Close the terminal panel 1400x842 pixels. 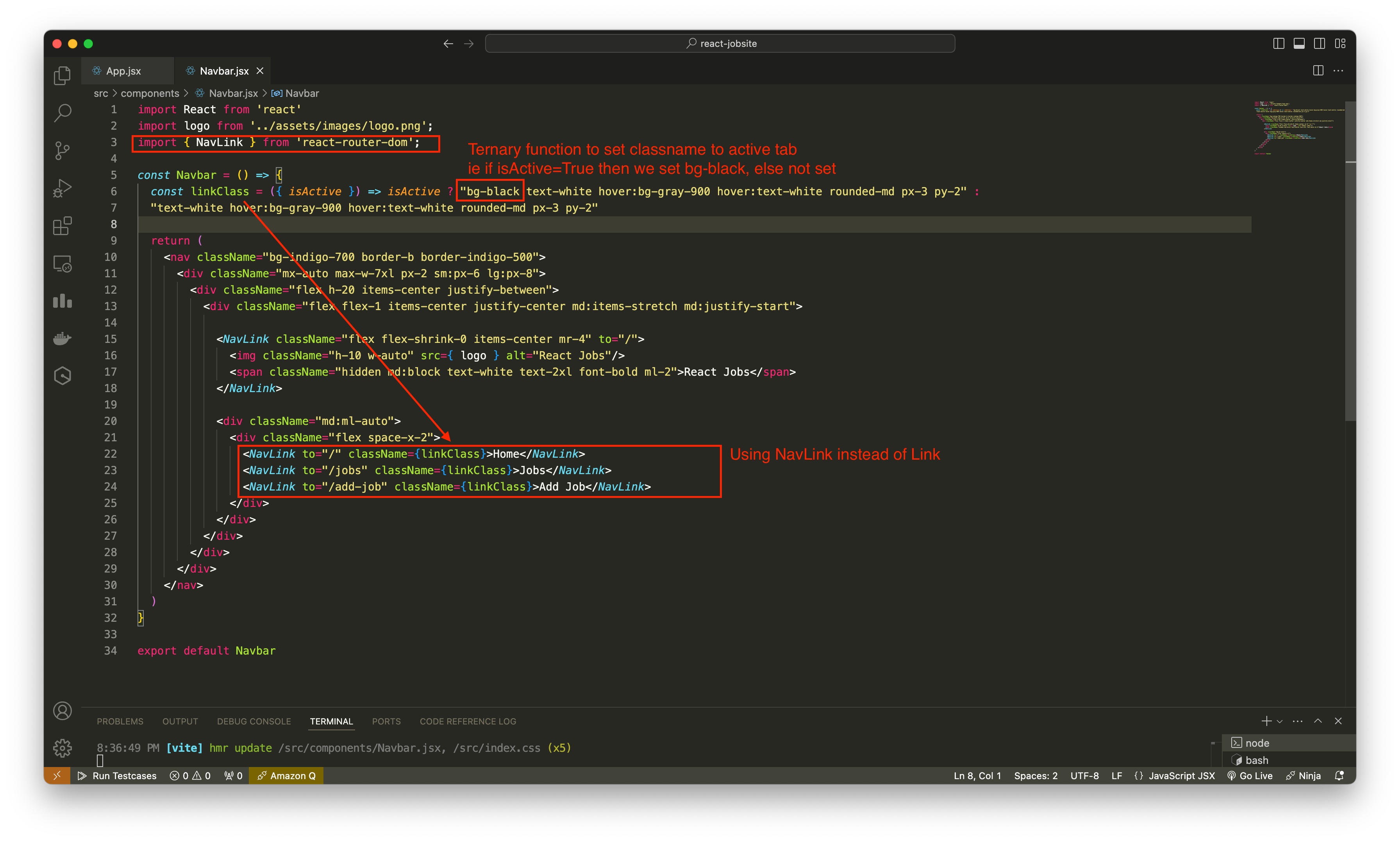click(1338, 721)
